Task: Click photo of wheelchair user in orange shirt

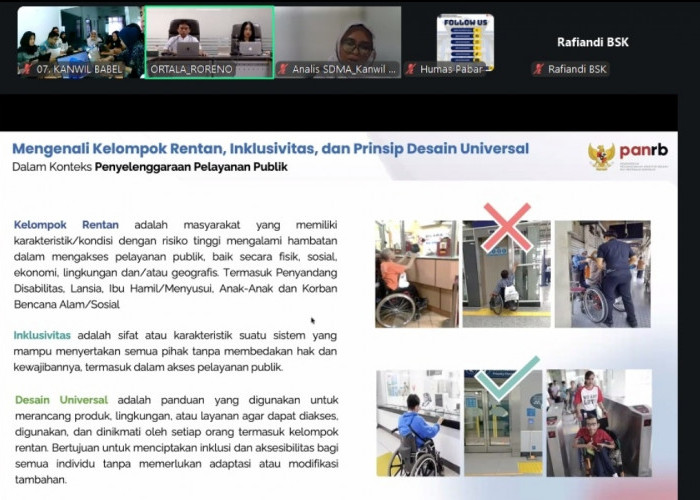Action: point(417,274)
